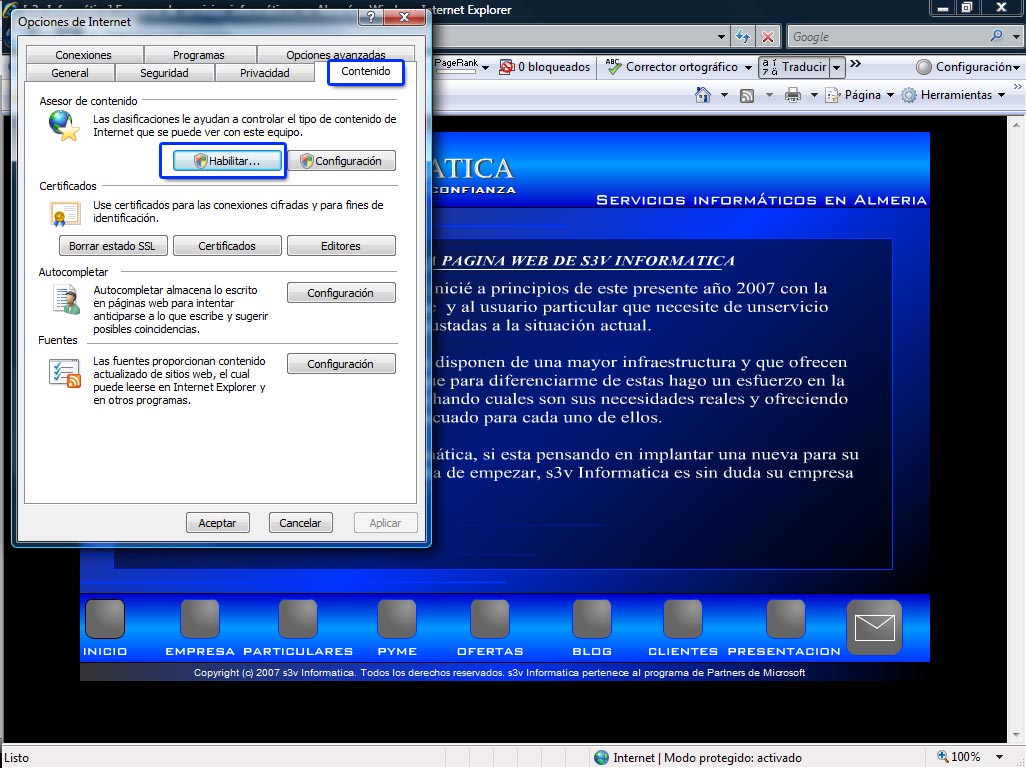Click the question mark help button in dialog
This screenshot has width=1026, height=768.
[x=371, y=17]
